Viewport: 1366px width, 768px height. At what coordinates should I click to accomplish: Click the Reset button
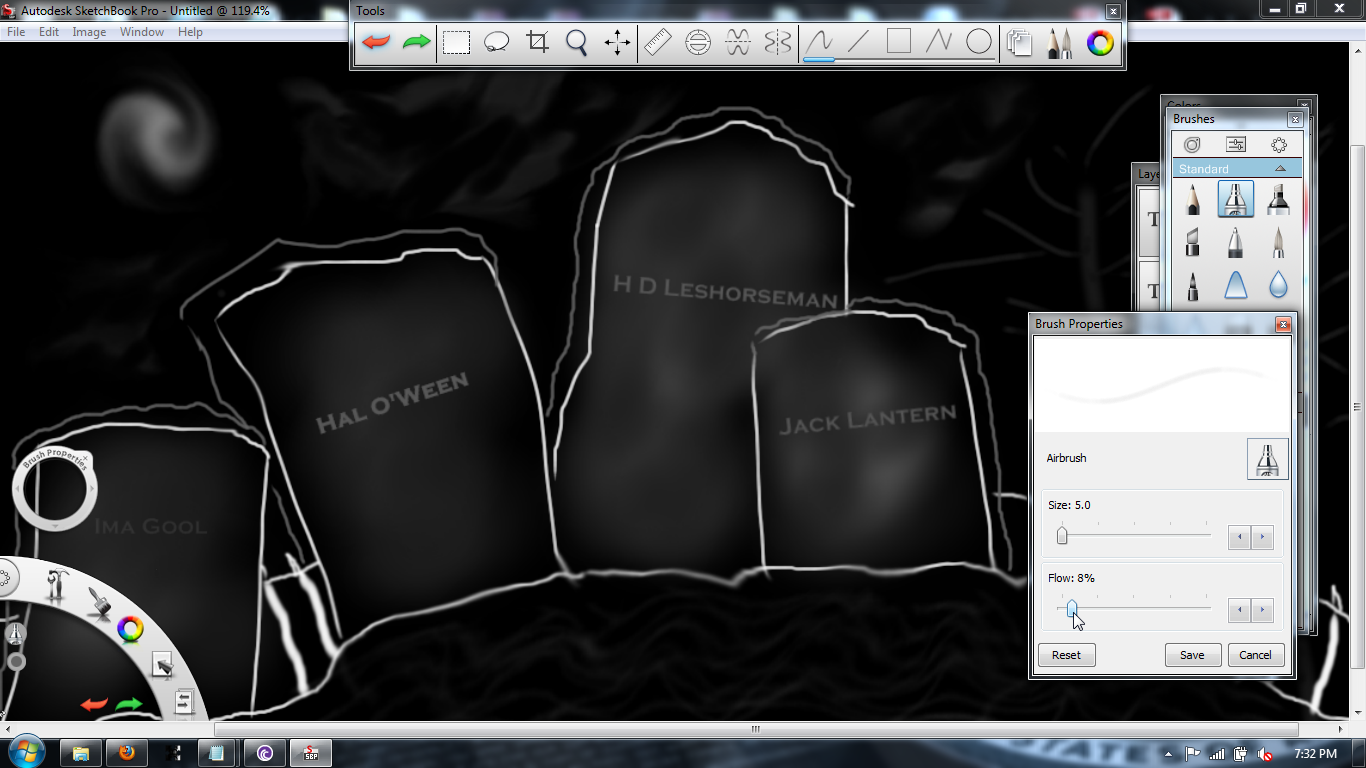click(x=1066, y=655)
